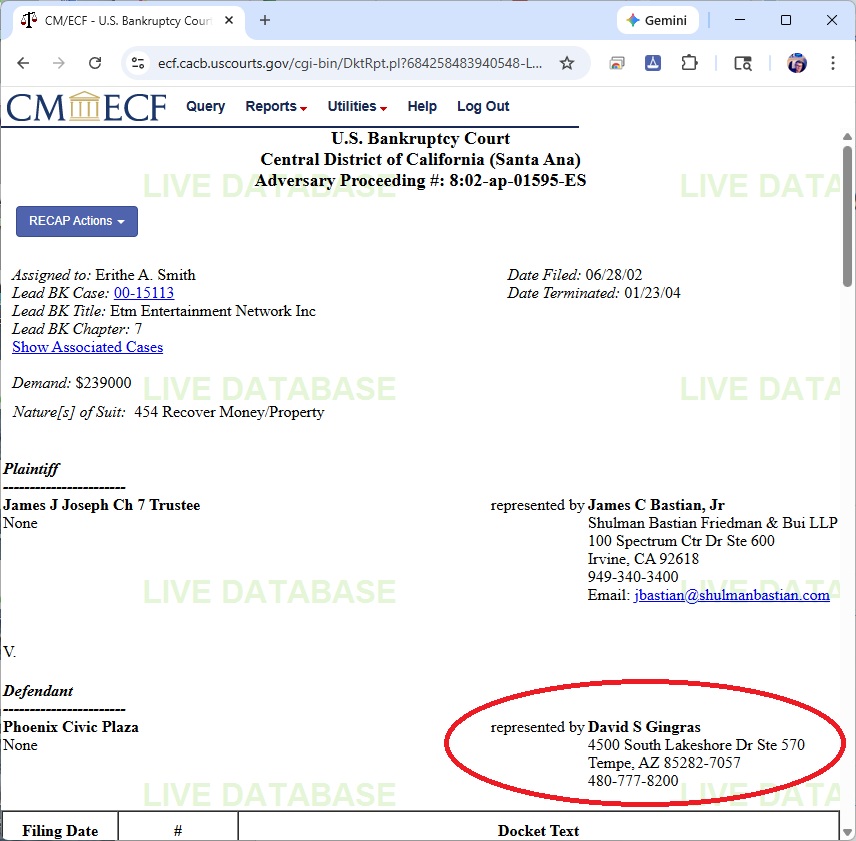Image resolution: width=856 pixels, height=841 pixels.
Task: Select Query from the menu bar
Action: tap(205, 107)
